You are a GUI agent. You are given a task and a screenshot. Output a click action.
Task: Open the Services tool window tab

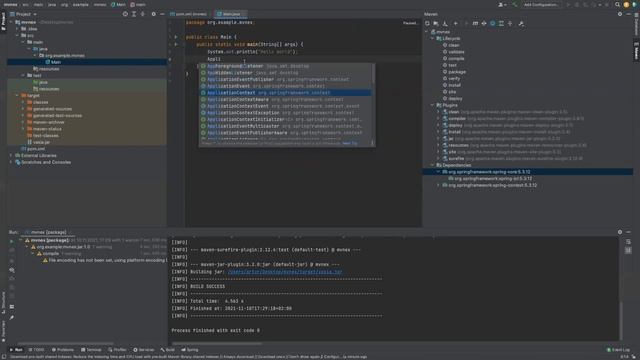(144, 350)
